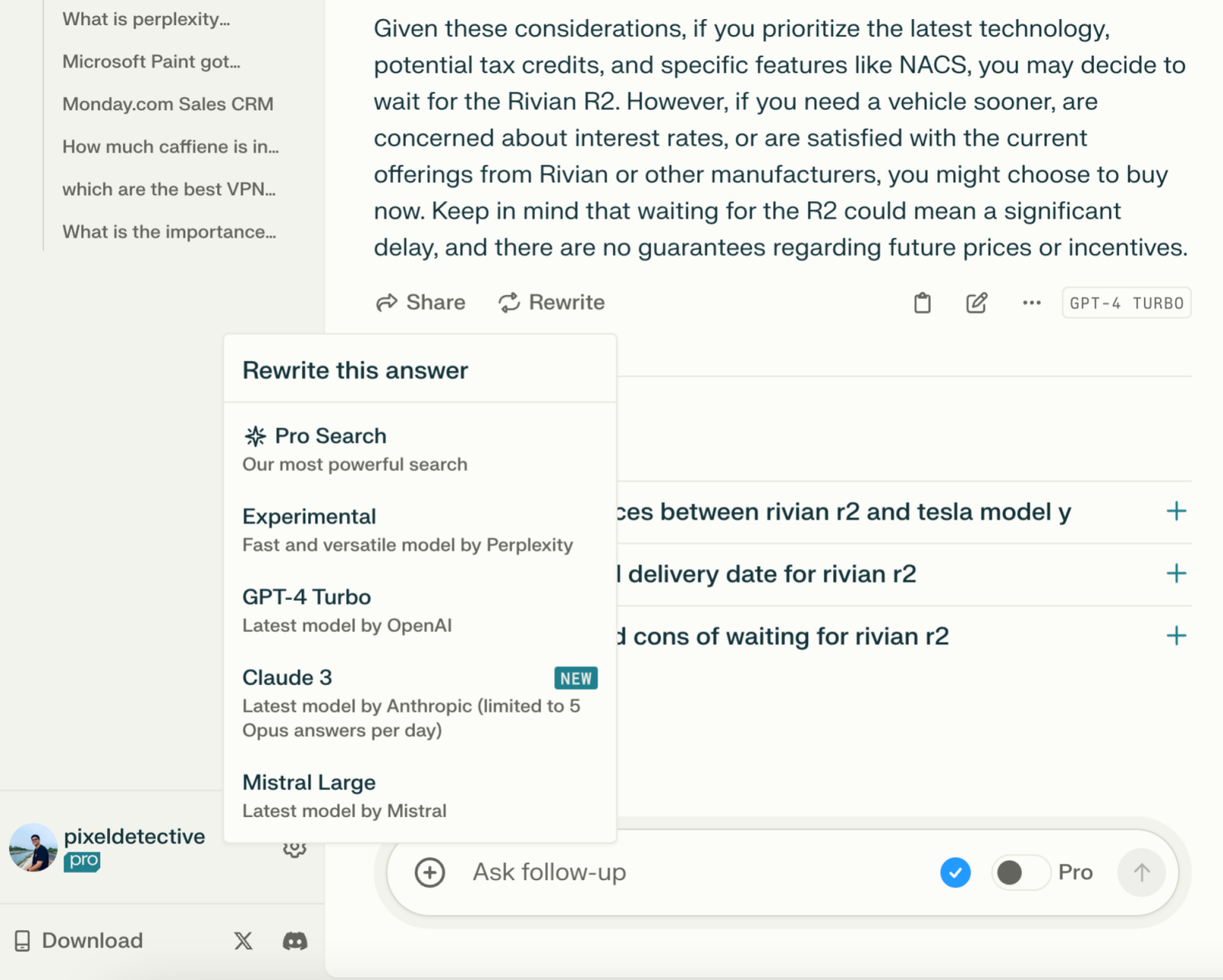Open 'which are the best VPN...' thread

(169, 190)
